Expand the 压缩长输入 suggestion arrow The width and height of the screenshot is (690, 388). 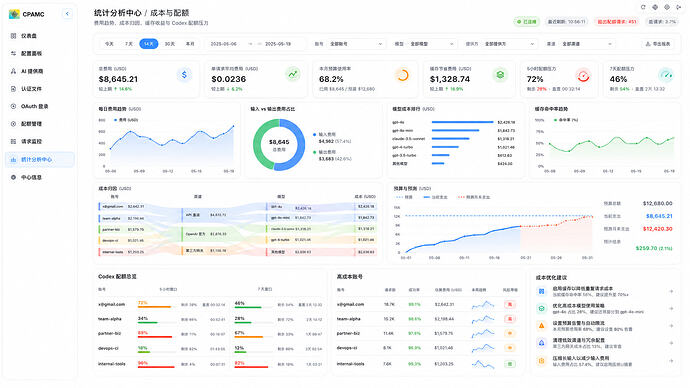point(671,361)
